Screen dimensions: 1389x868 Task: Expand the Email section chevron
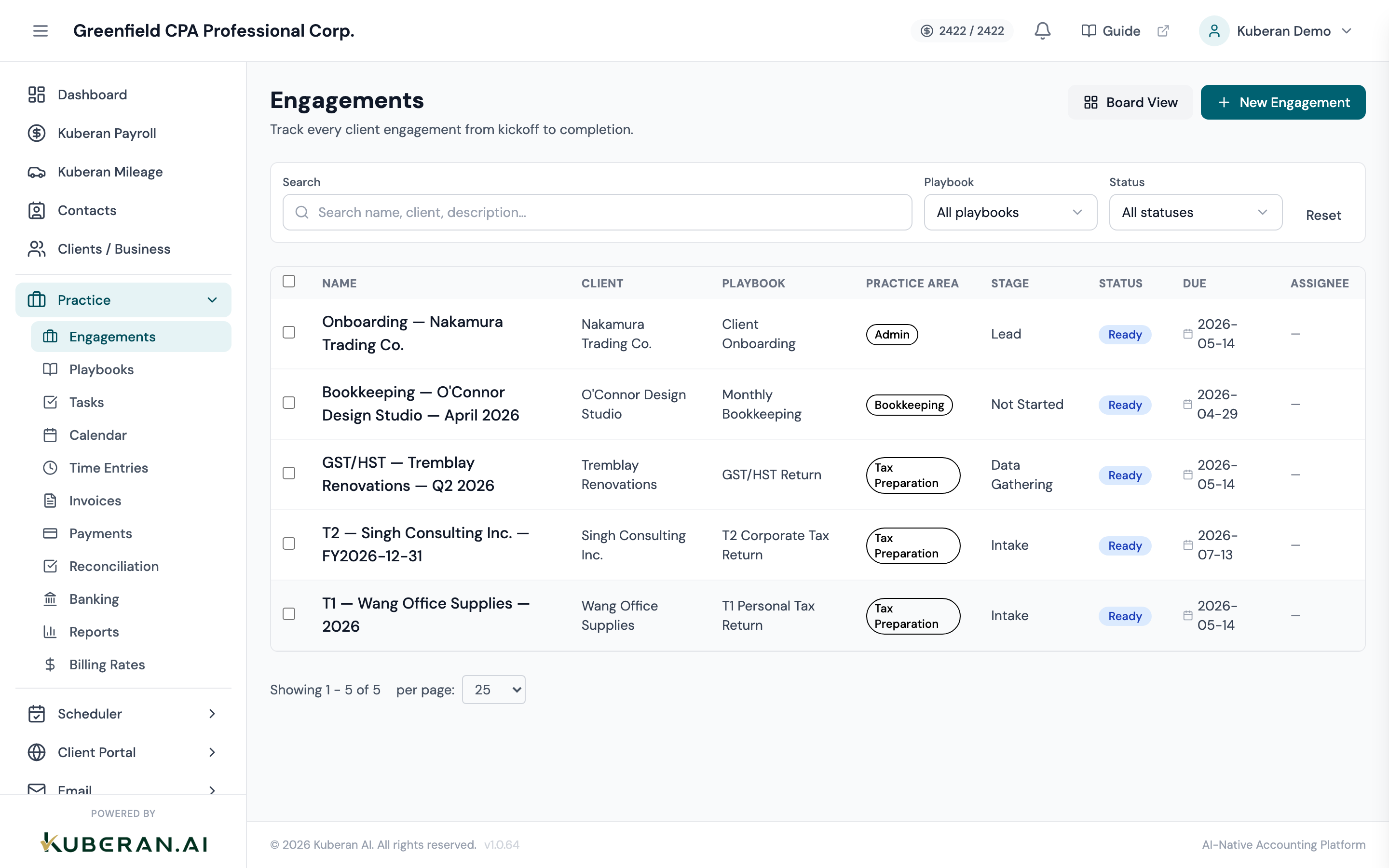pos(212,790)
